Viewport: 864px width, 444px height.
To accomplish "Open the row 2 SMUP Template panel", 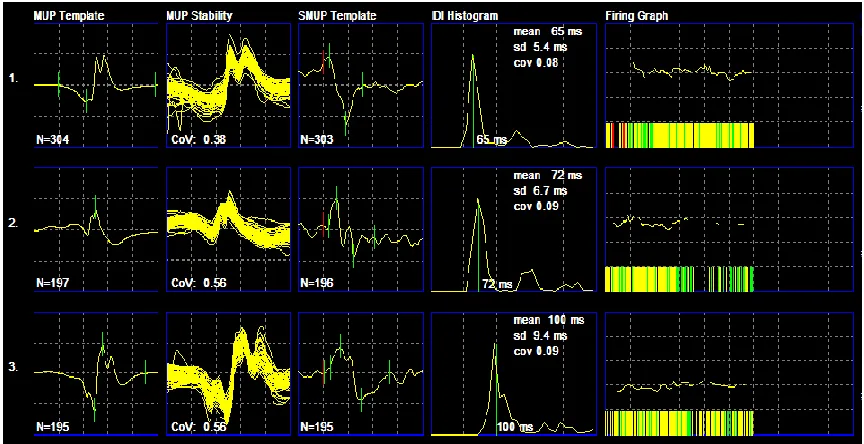I will pos(361,229).
